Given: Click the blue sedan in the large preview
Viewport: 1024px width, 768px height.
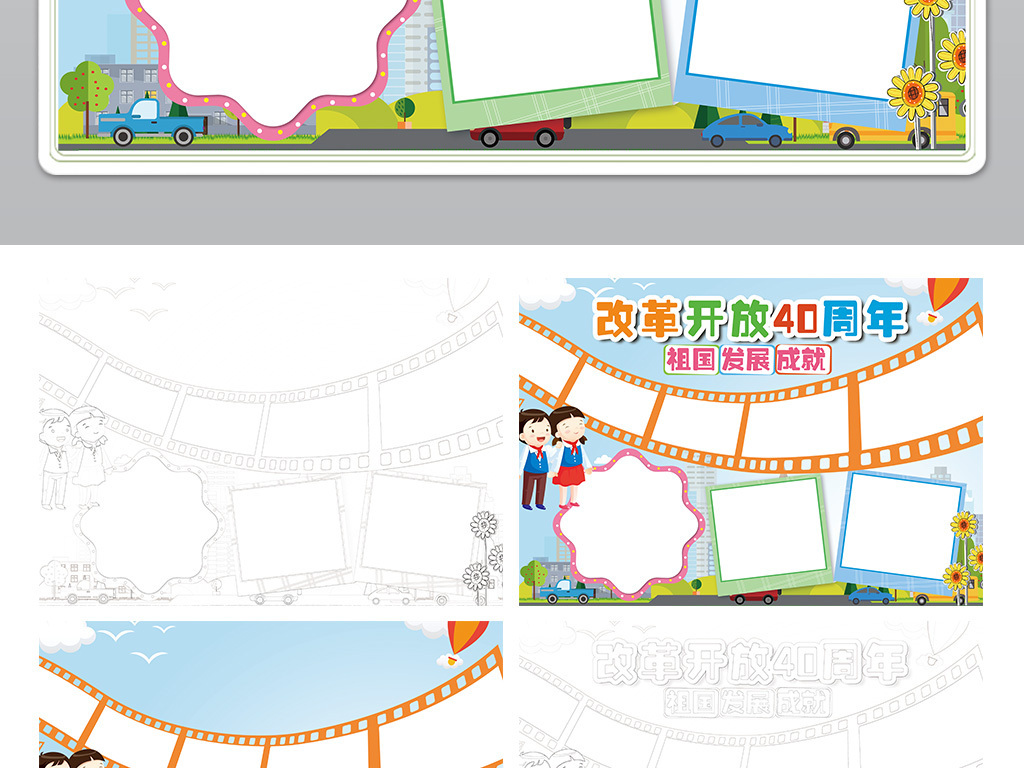Looking at the screenshot, I should 746,131.
